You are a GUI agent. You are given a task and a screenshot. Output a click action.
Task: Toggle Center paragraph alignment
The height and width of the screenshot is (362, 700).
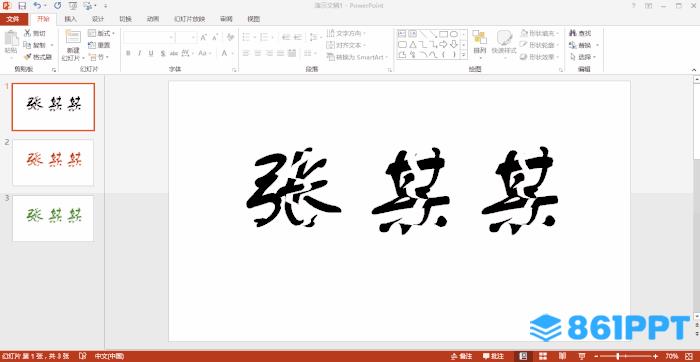pyautogui.click(x=258, y=53)
